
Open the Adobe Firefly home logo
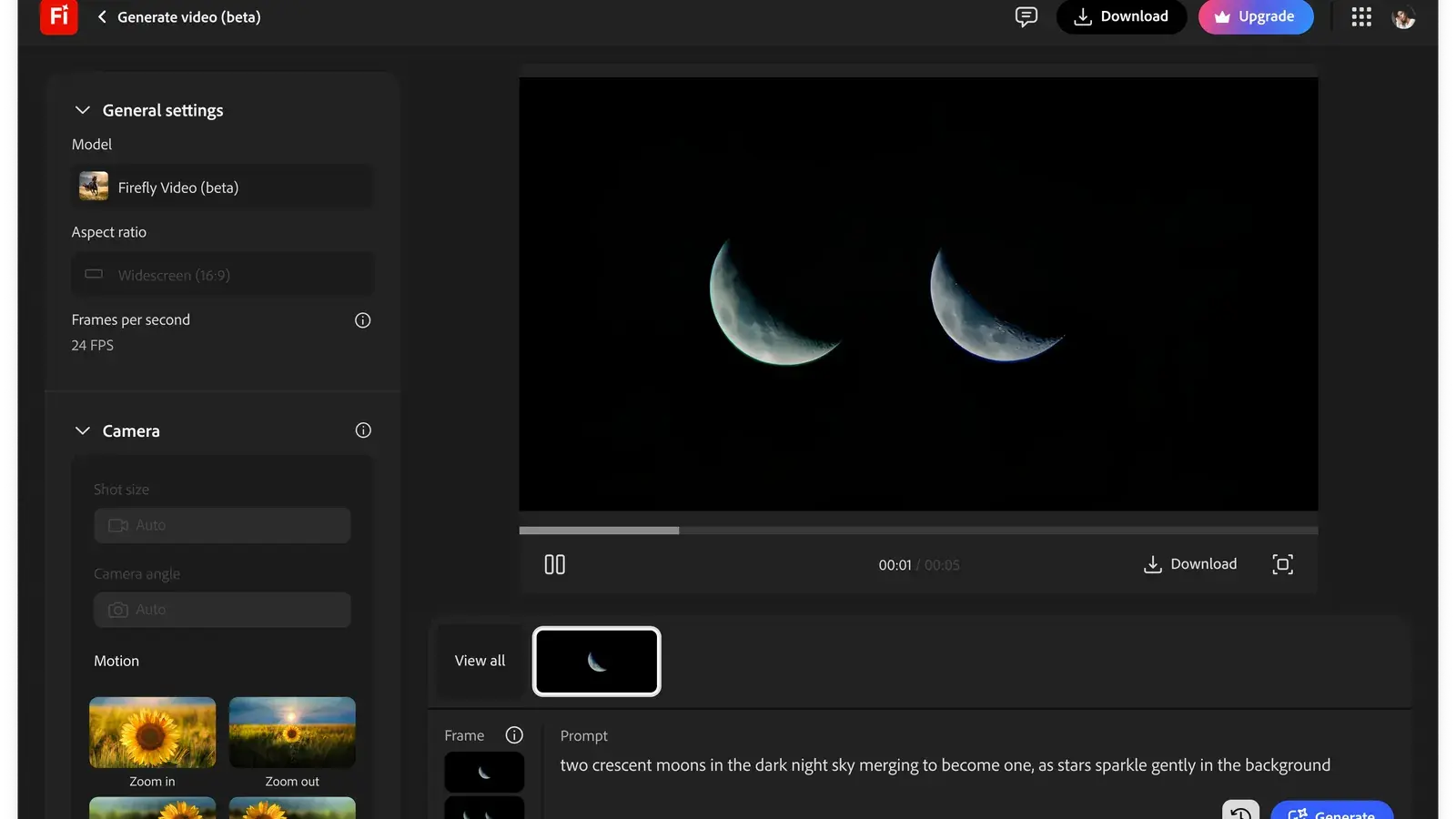pyautogui.click(x=59, y=16)
